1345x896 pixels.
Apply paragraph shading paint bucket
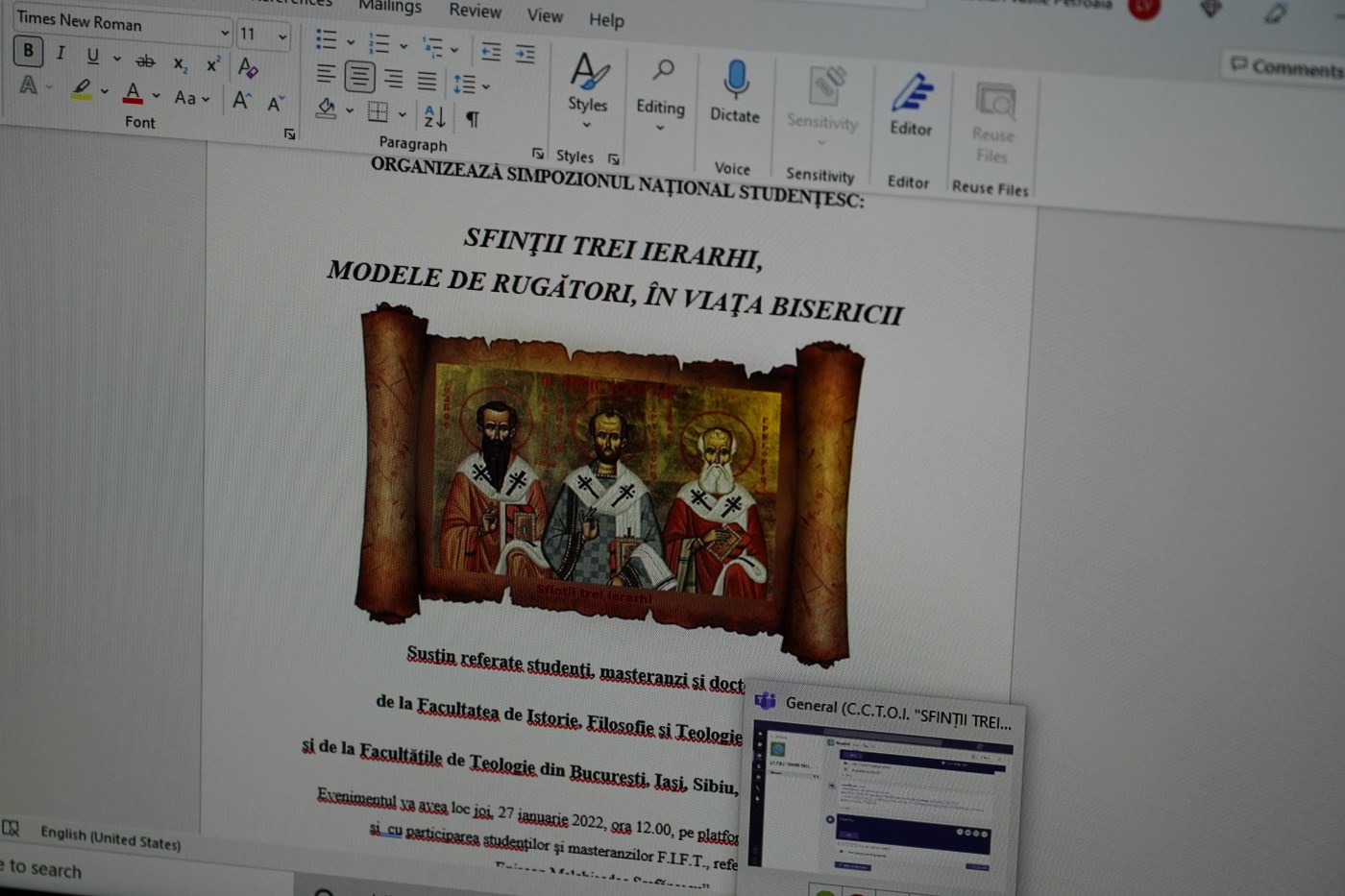pos(326,109)
